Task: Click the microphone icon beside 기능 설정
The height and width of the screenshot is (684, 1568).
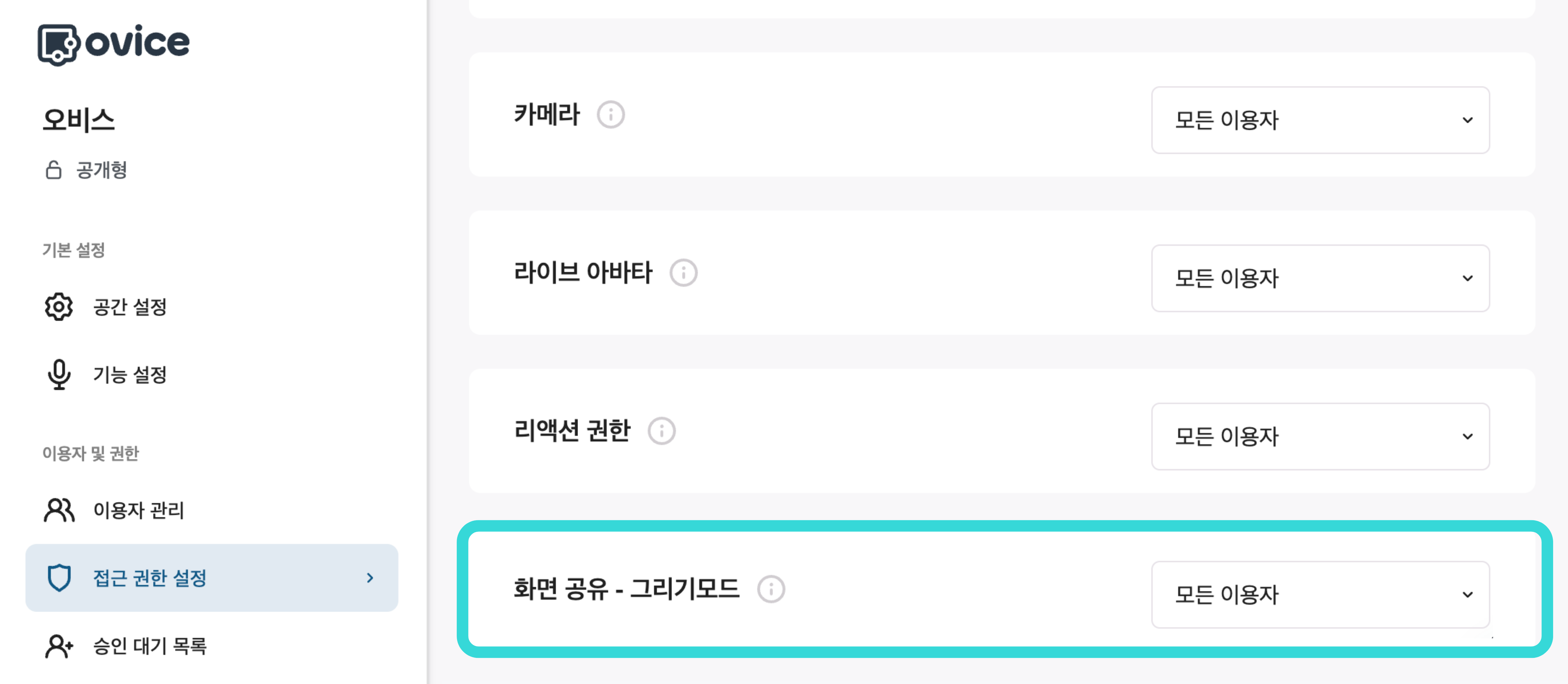Action: 59,375
